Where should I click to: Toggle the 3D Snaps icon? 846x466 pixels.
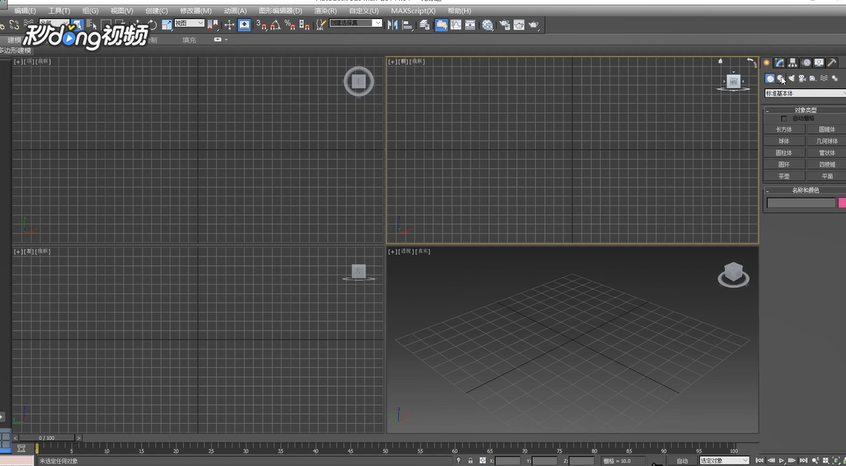262,25
